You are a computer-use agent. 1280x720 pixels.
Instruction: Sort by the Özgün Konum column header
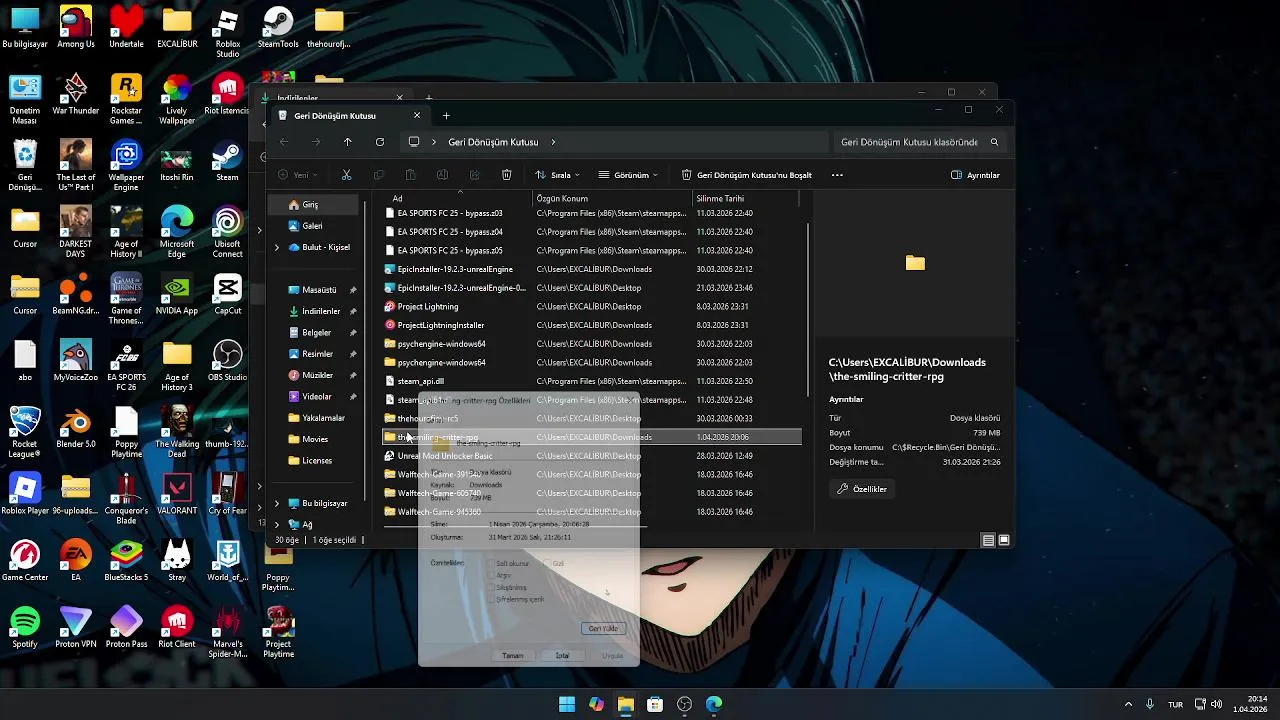click(612, 198)
